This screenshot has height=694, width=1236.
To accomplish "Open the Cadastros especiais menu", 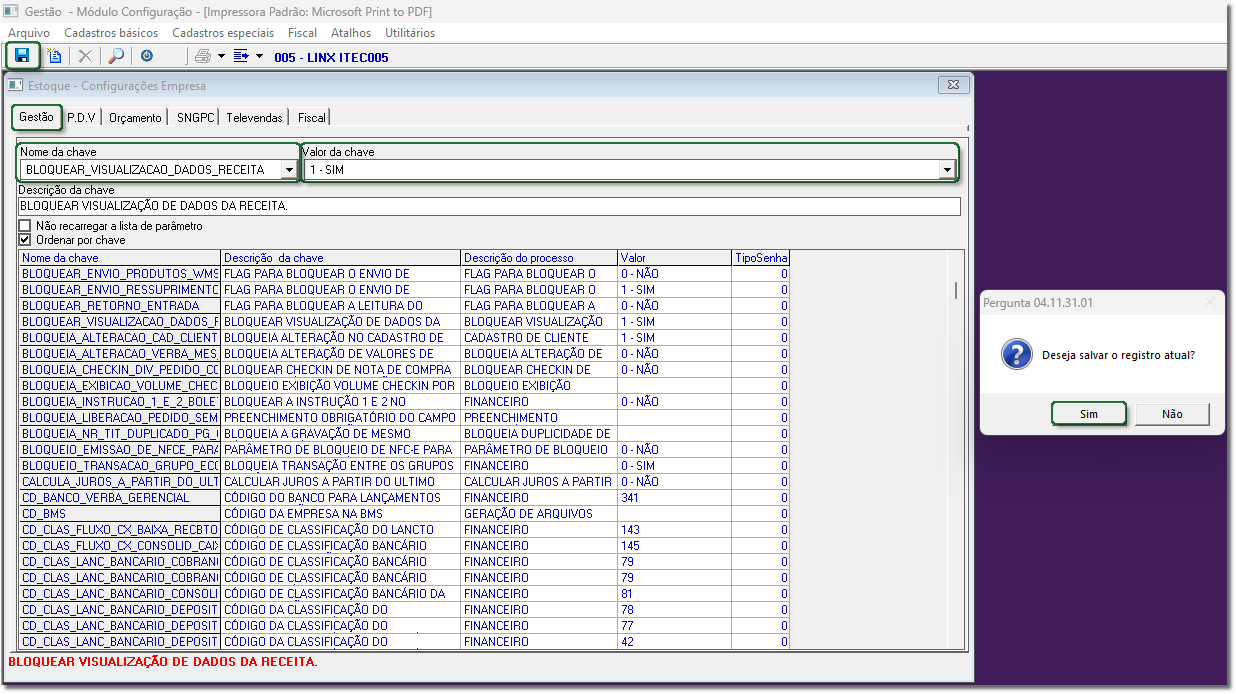I will click(x=223, y=33).
